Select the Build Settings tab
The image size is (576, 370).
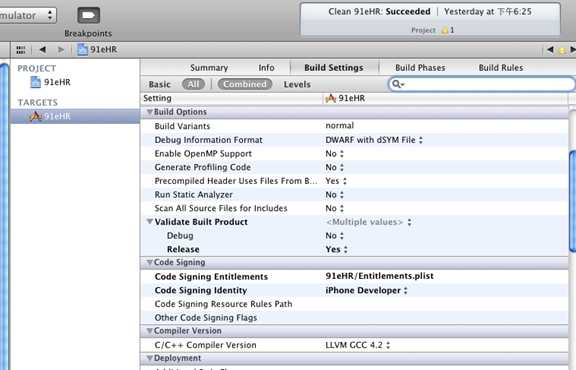[334, 68]
